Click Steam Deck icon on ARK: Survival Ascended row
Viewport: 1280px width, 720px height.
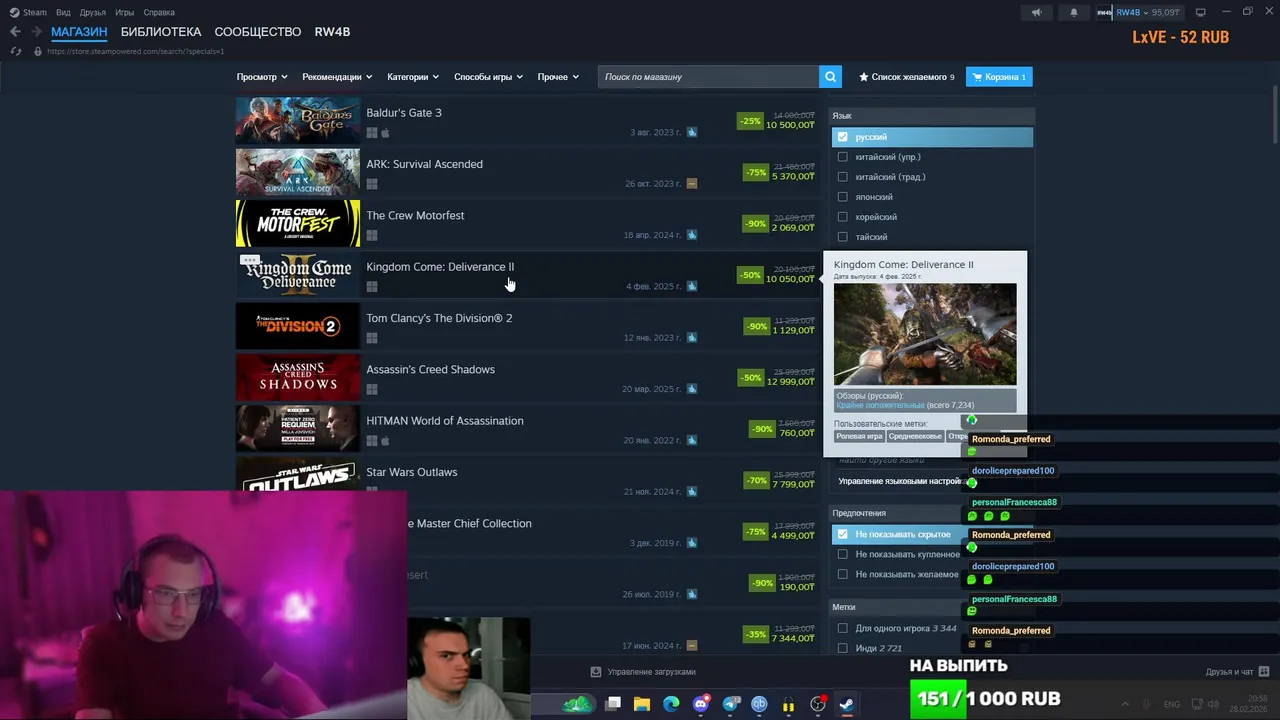[x=692, y=184]
